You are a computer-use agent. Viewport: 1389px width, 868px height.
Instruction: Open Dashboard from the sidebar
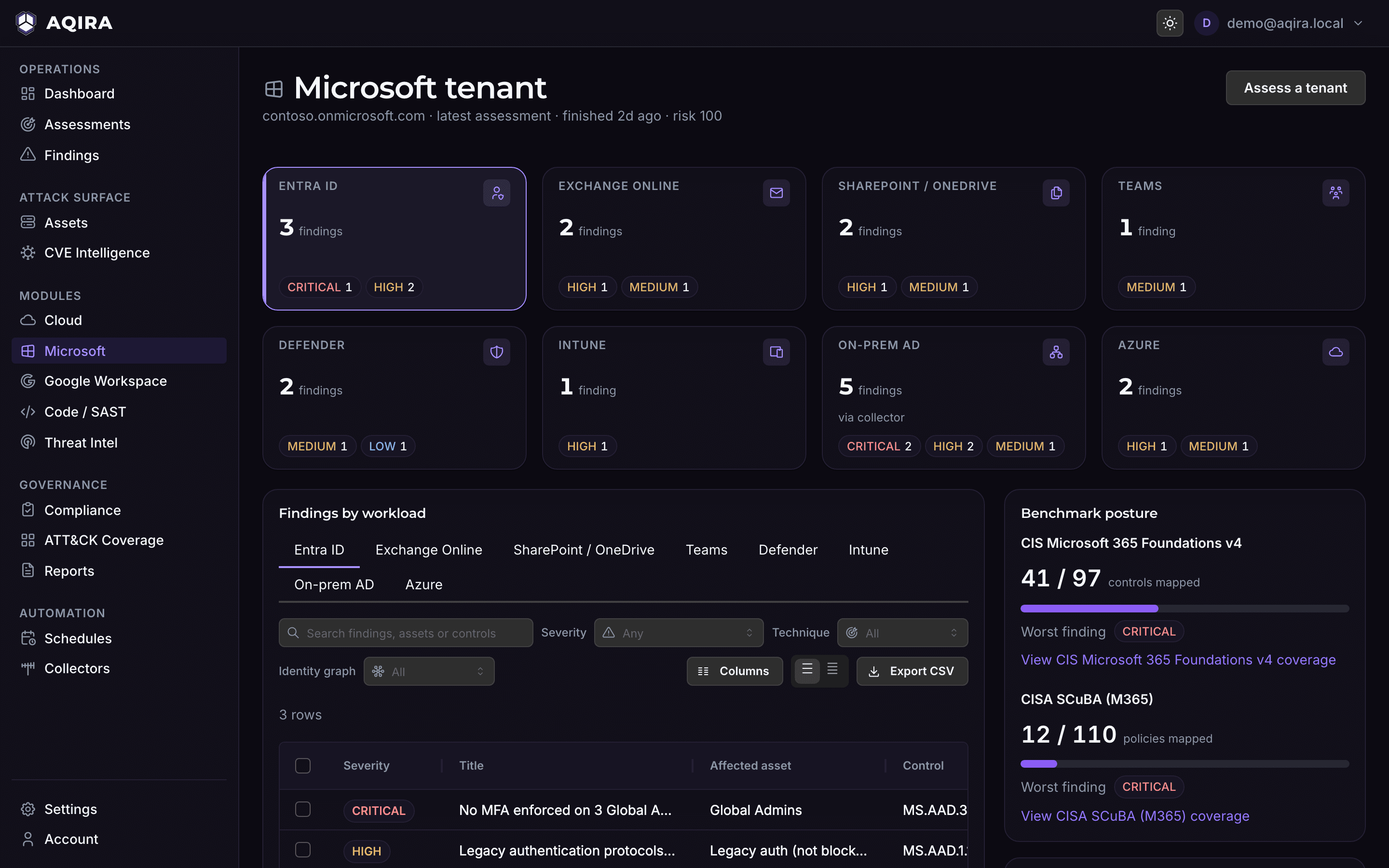(x=119, y=94)
